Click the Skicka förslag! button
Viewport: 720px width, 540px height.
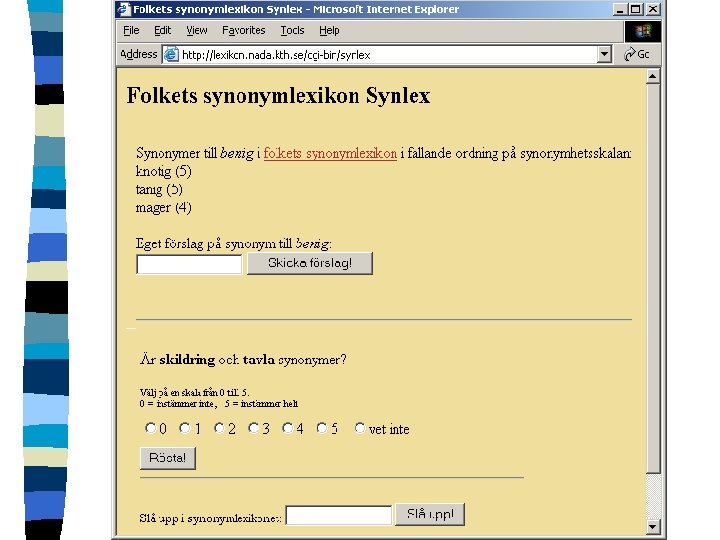click(x=310, y=263)
